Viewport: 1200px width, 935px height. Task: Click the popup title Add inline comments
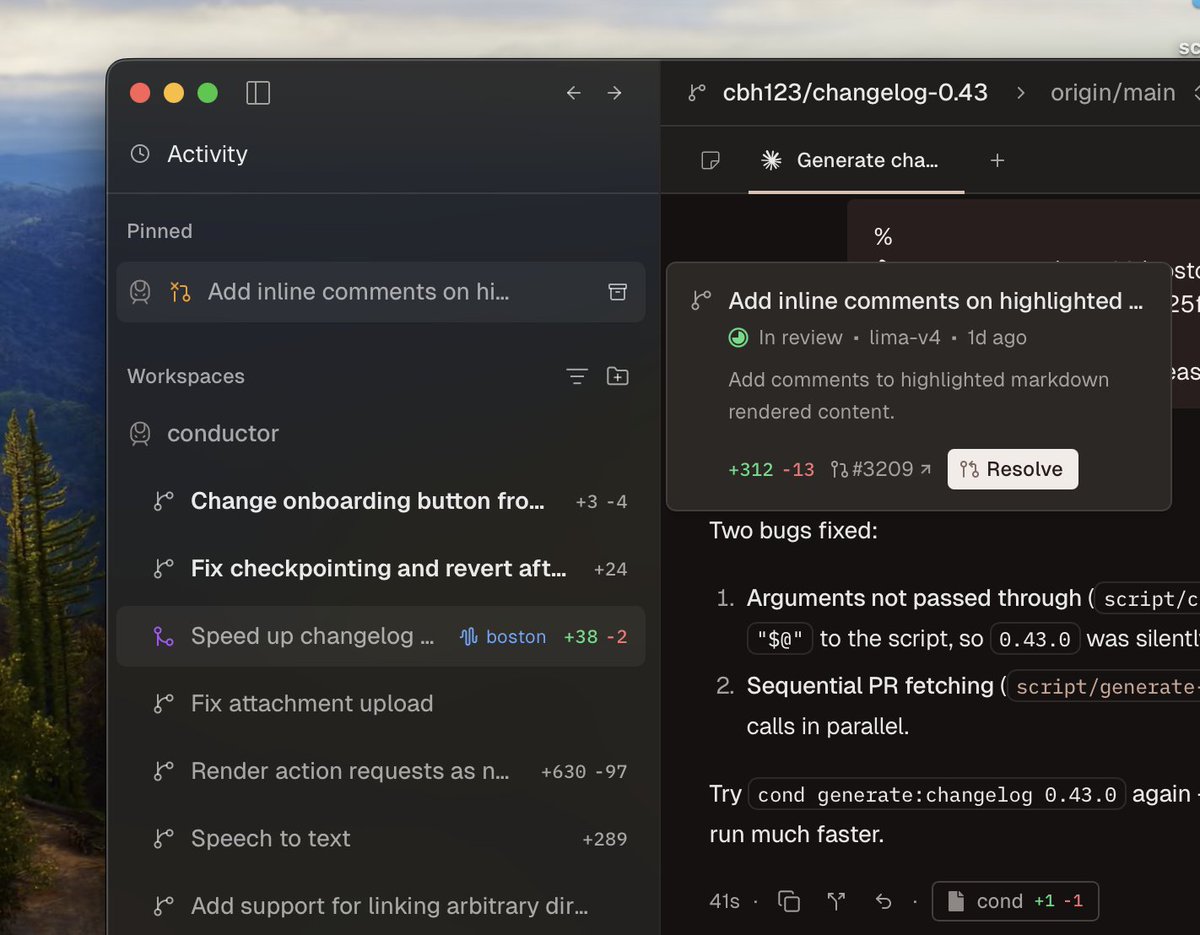click(x=935, y=301)
